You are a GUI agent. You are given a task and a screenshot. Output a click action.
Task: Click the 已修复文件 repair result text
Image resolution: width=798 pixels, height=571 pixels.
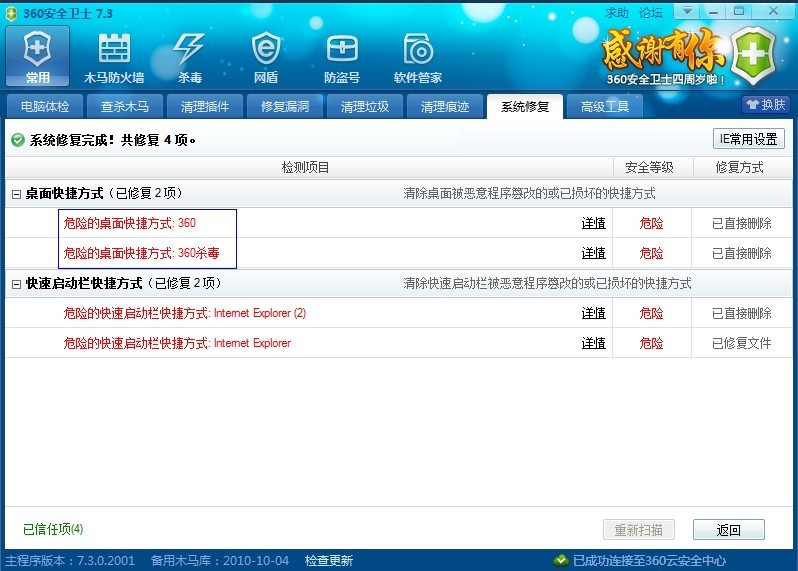point(742,343)
